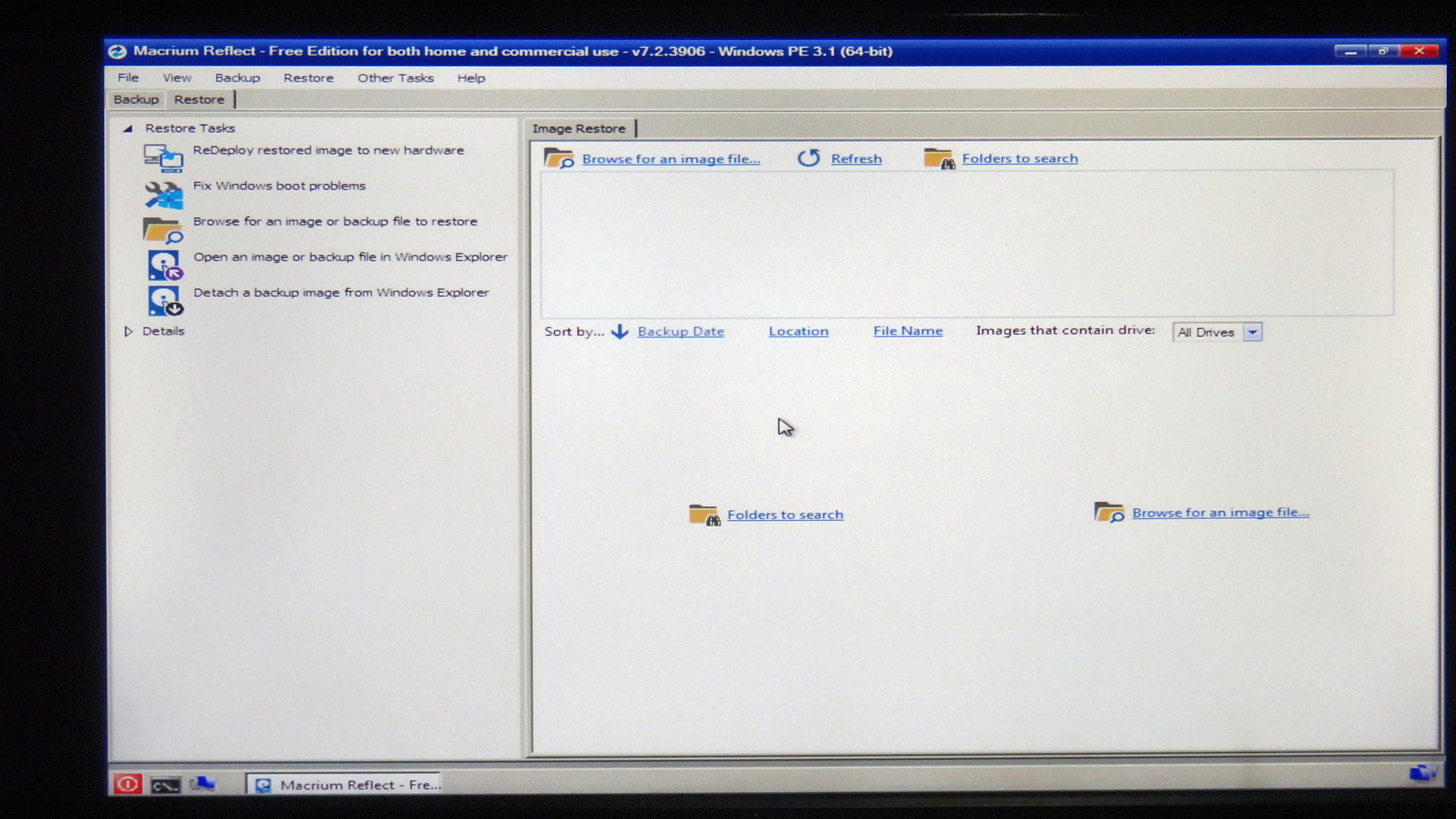This screenshot has height=819, width=1456.
Task: Click the lower Browse for image file folder icon
Action: (x=1109, y=513)
